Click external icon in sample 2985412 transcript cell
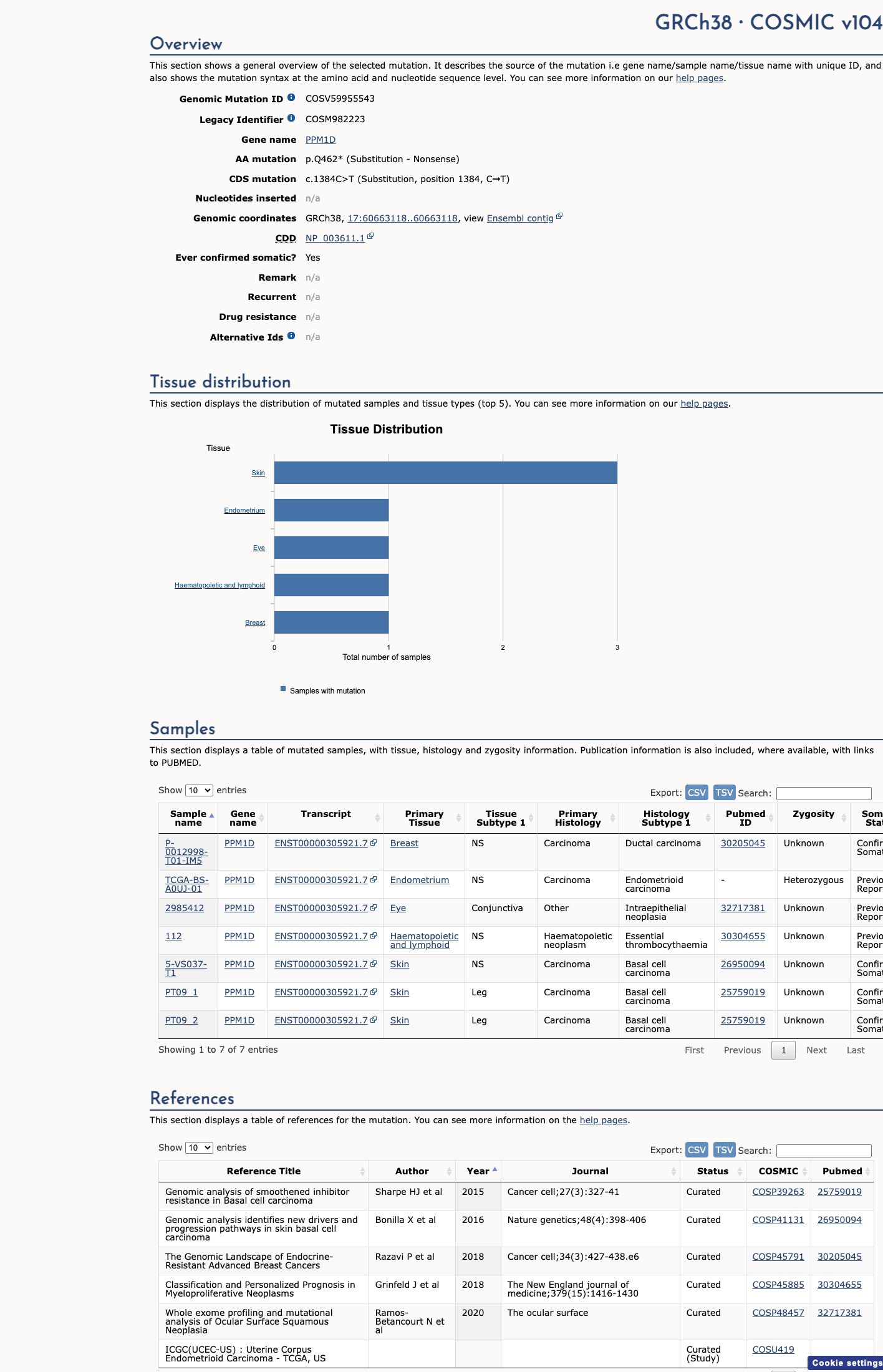This screenshot has height=1372, width=883. 374,907
